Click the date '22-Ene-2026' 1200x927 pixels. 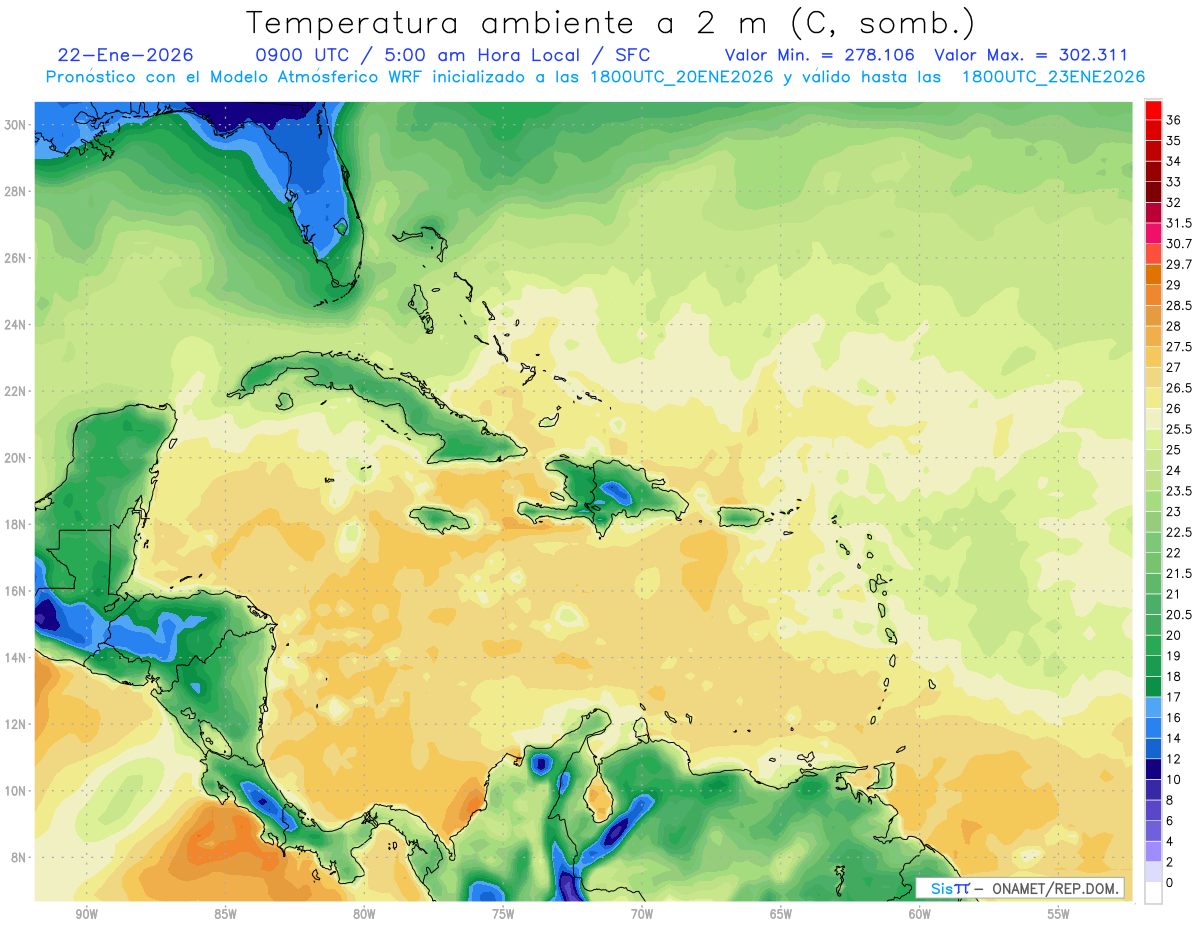[126, 55]
